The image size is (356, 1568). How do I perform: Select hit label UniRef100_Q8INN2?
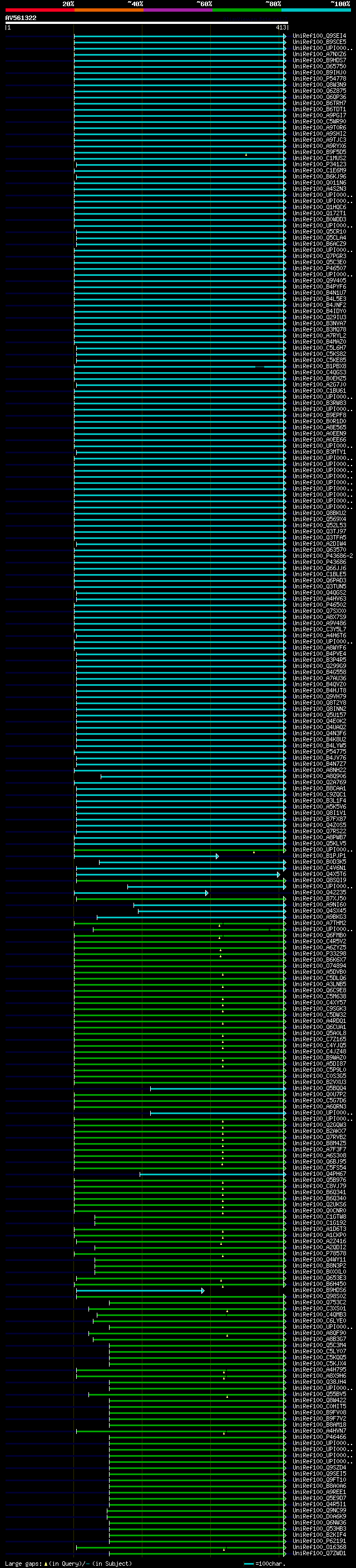[319, 709]
